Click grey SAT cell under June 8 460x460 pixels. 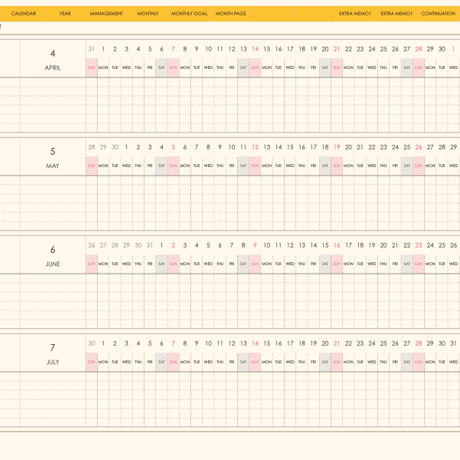tap(243, 264)
